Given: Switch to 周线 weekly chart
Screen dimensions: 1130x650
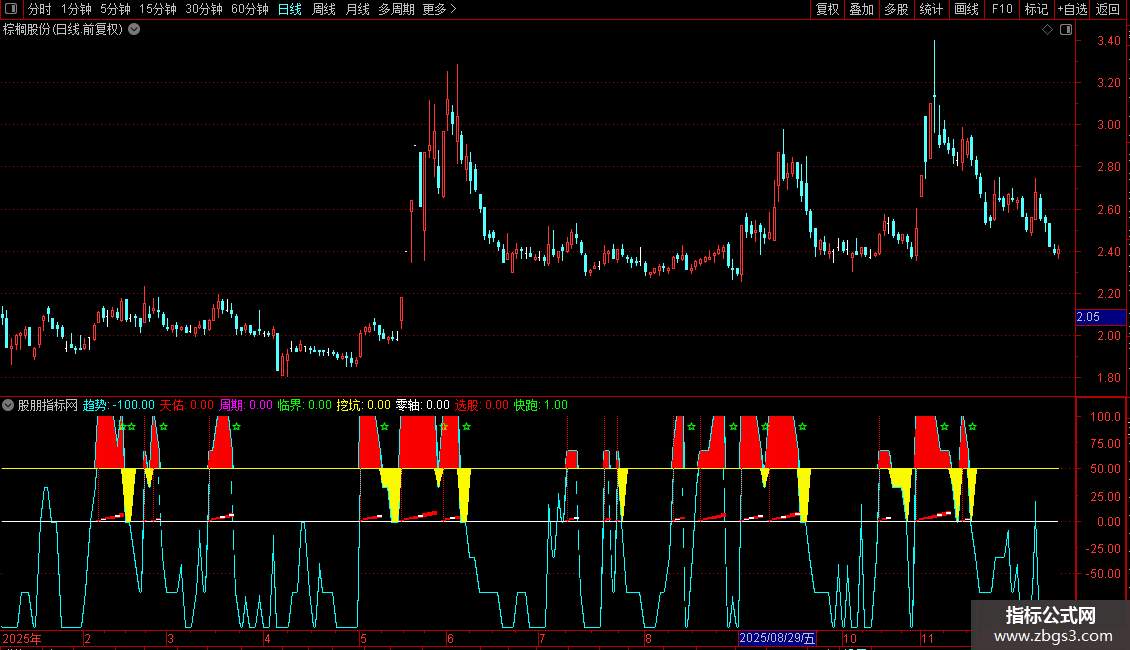Looking at the screenshot, I should click(324, 9).
